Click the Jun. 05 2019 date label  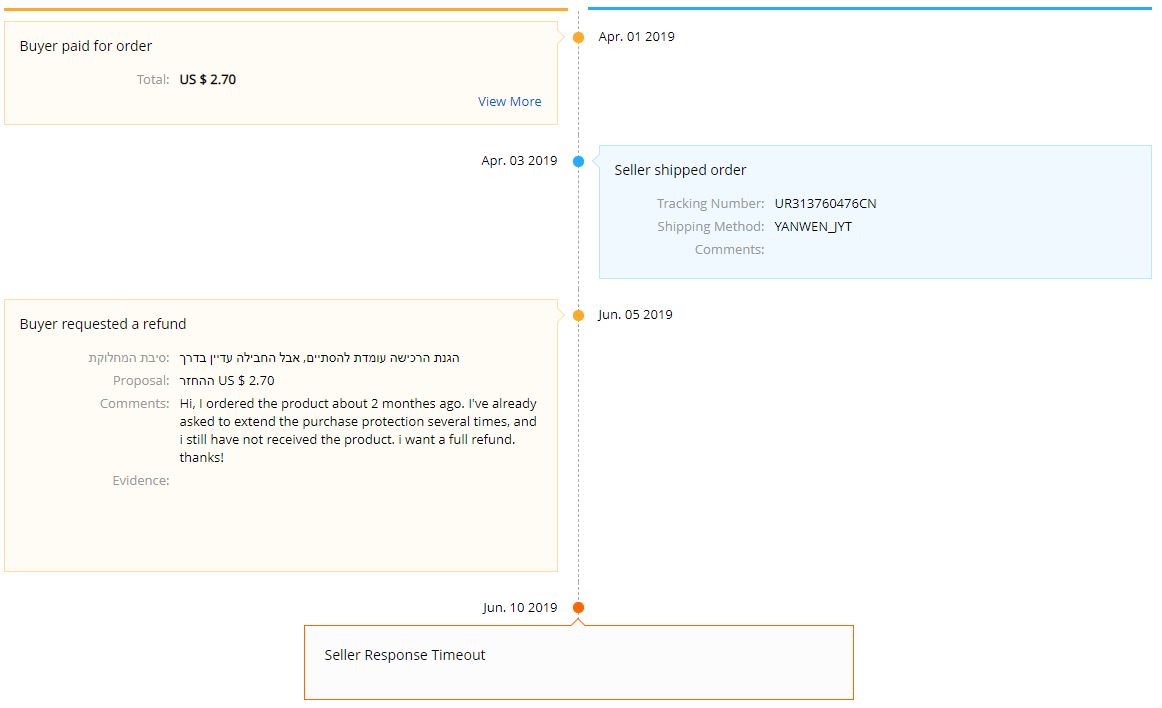(635, 315)
